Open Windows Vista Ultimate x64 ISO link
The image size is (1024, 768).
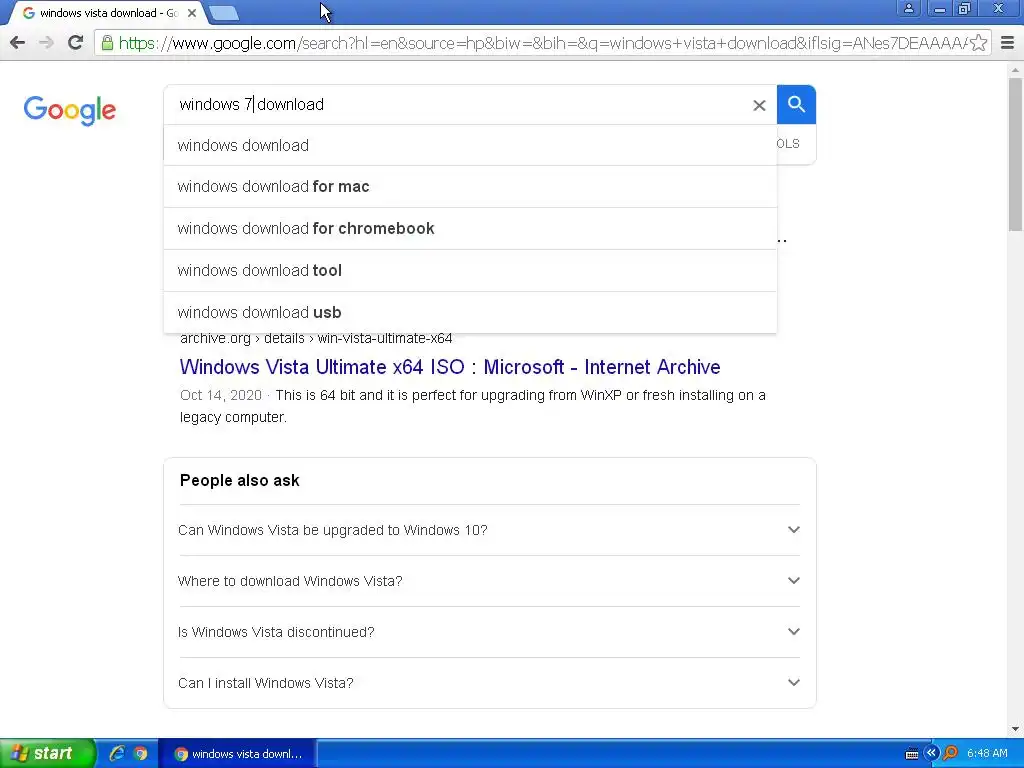point(450,367)
